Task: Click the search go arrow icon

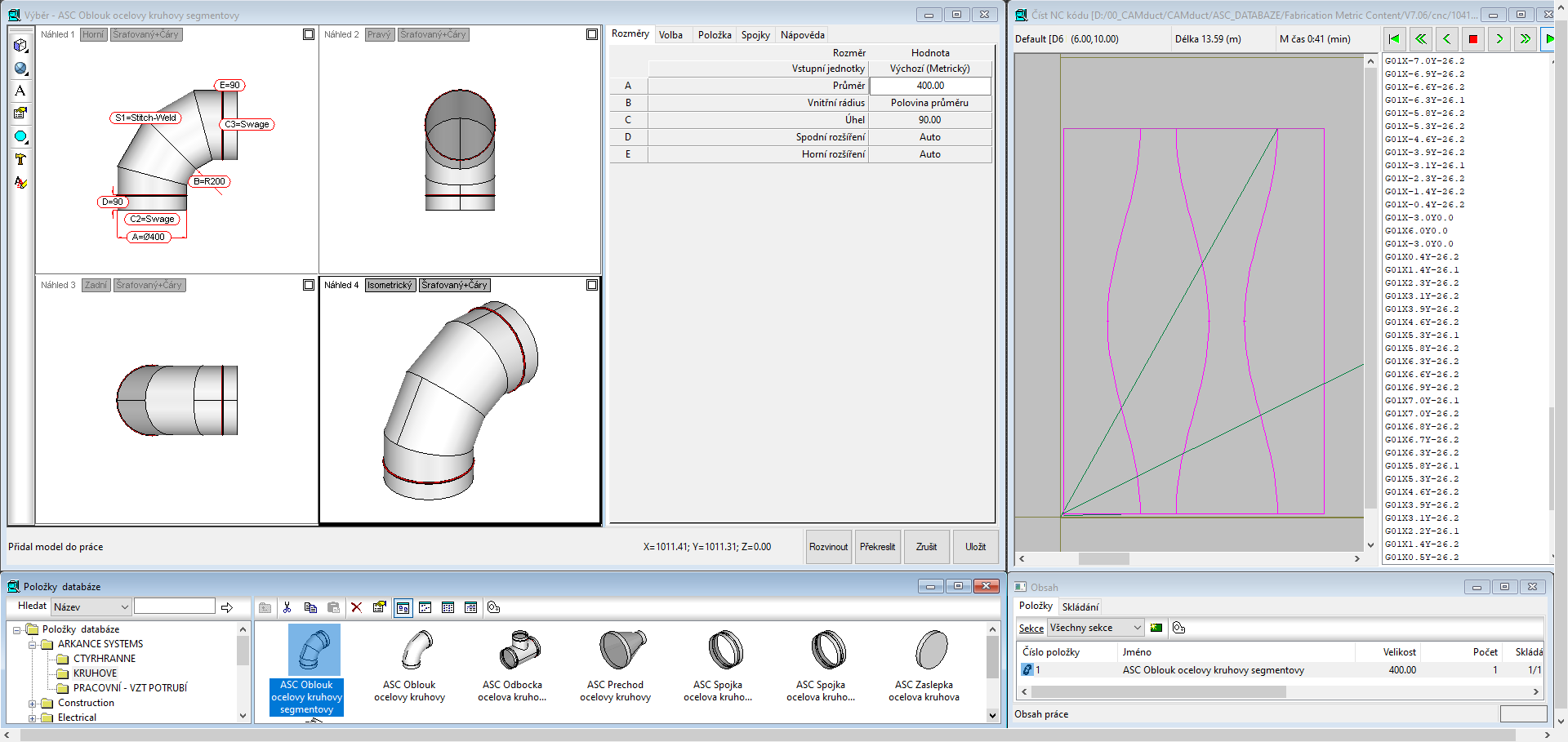Action: pyautogui.click(x=227, y=607)
